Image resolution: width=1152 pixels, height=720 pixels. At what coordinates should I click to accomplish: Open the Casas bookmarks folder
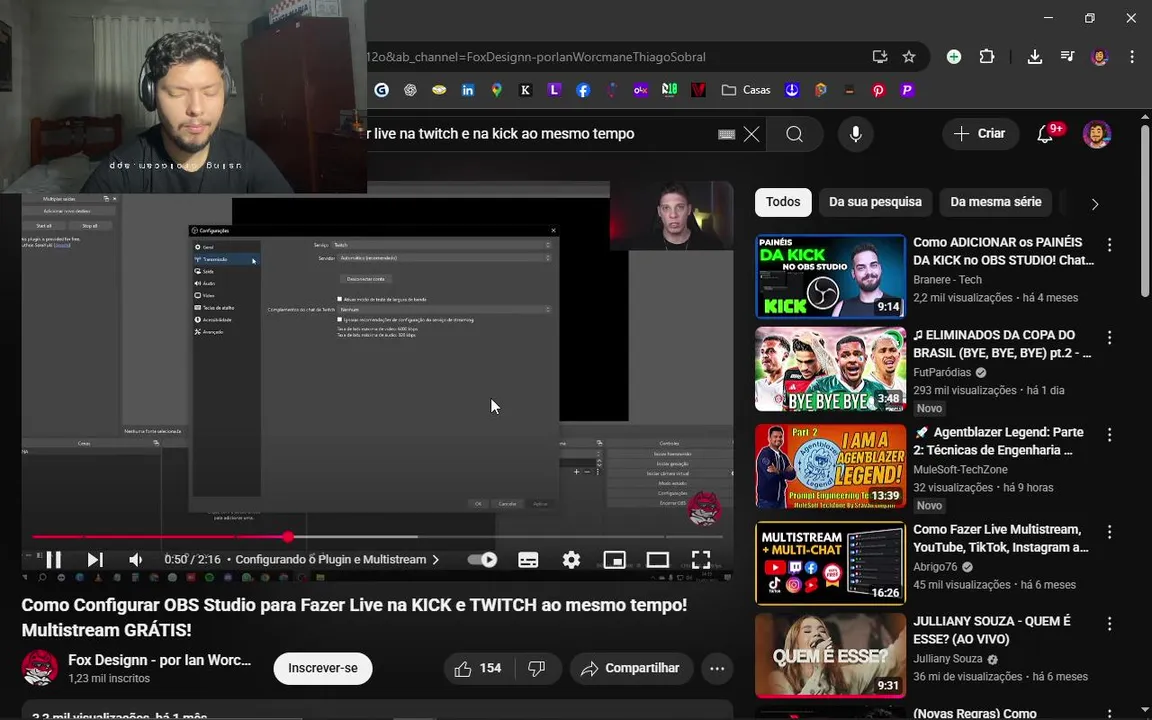click(746, 90)
